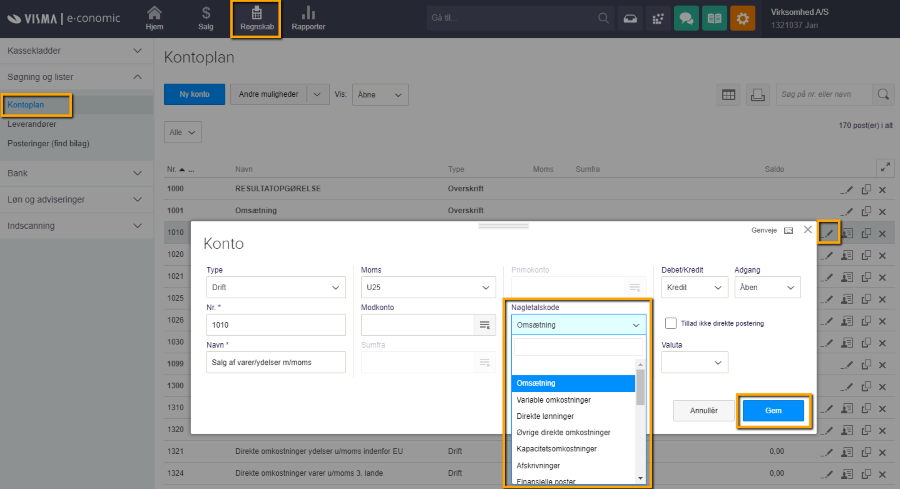Enable 'Tillad ikke direkte postering' checkbox
This screenshot has width=900, height=489.
click(671, 323)
